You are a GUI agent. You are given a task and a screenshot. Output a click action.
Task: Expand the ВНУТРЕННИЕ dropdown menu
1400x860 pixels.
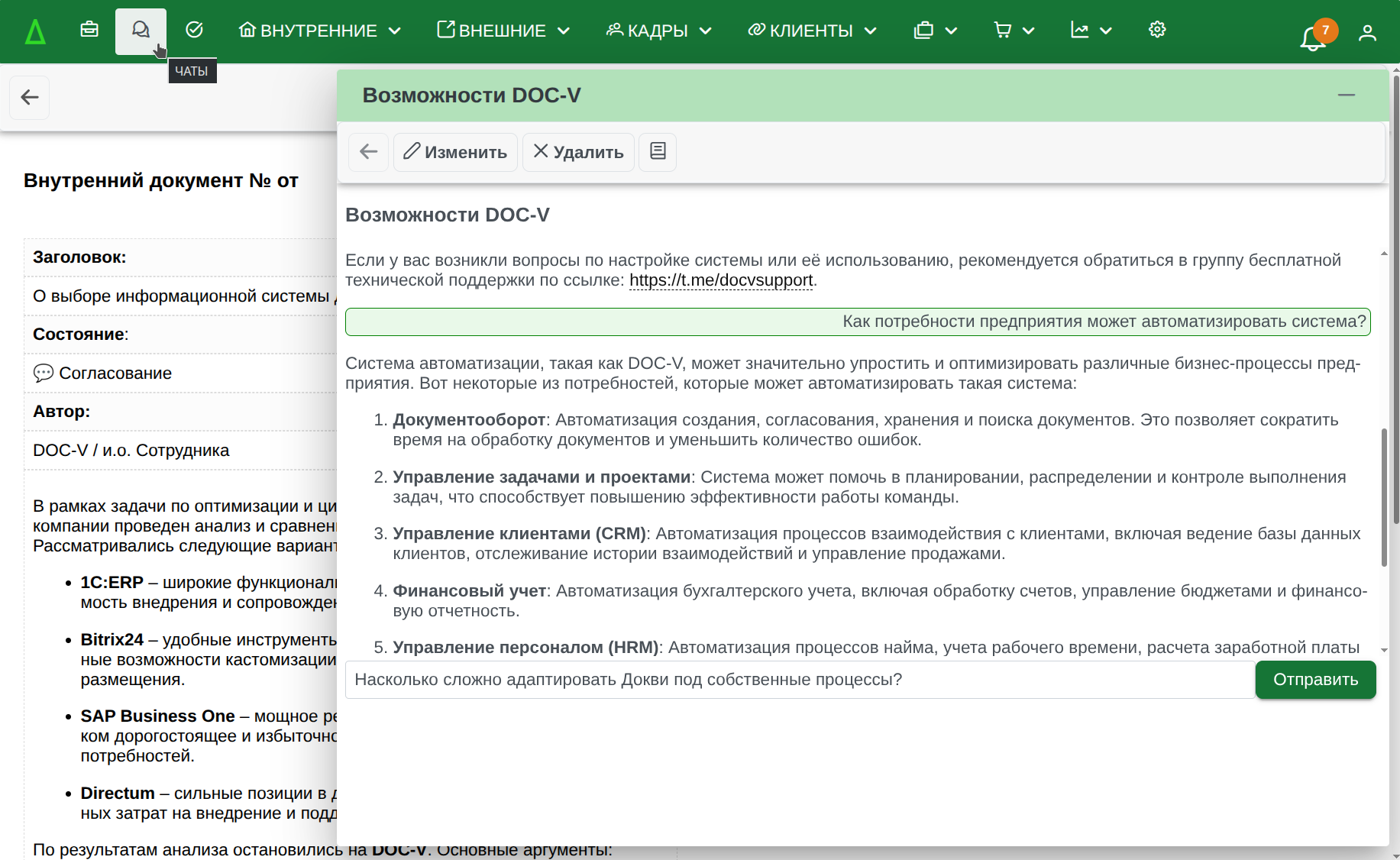click(320, 31)
